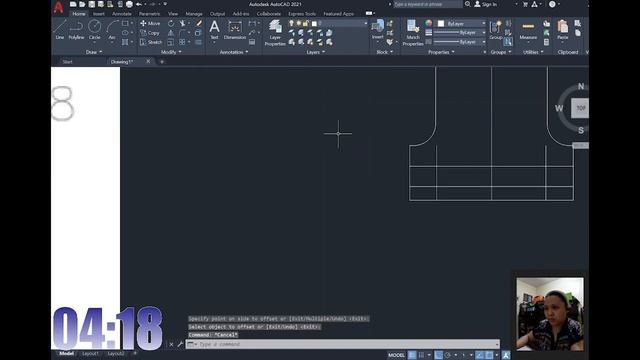The width and height of the screenshot is (640, 360).
Task: Open Layer Properties manager
Action: point(275,33)
